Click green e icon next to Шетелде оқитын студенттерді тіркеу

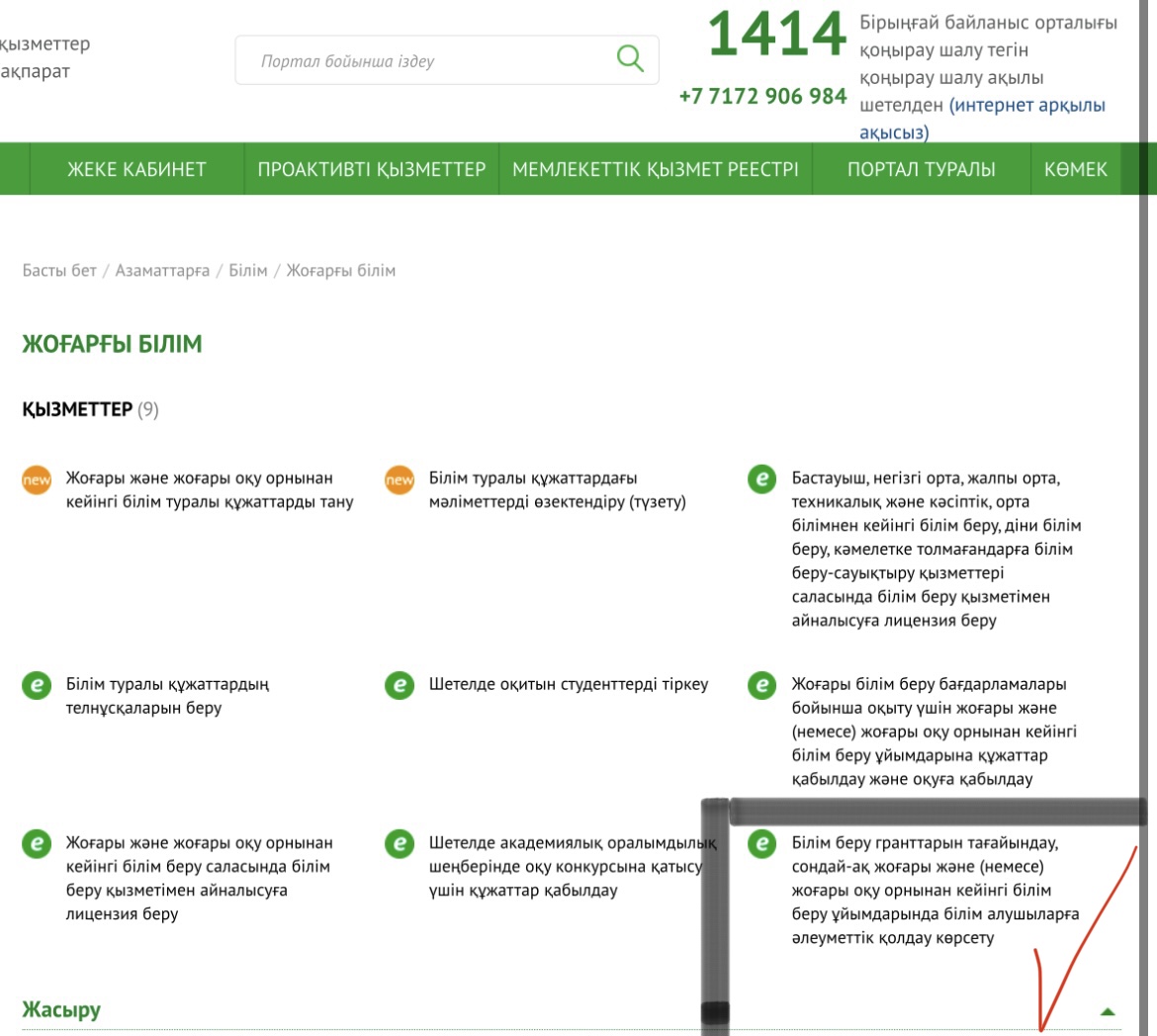[x=400, y=685]
